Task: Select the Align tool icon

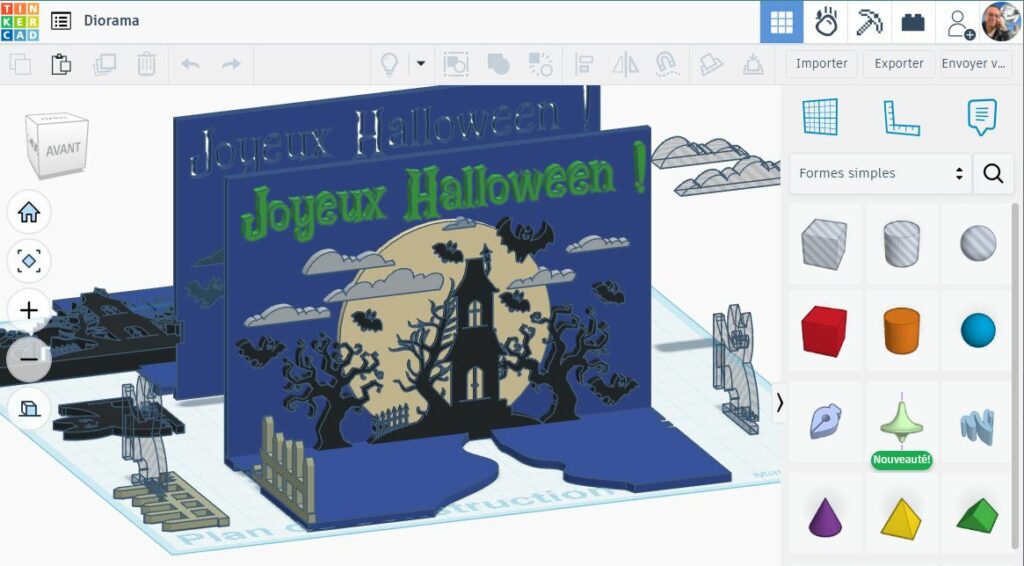Action: coord(583,65)
